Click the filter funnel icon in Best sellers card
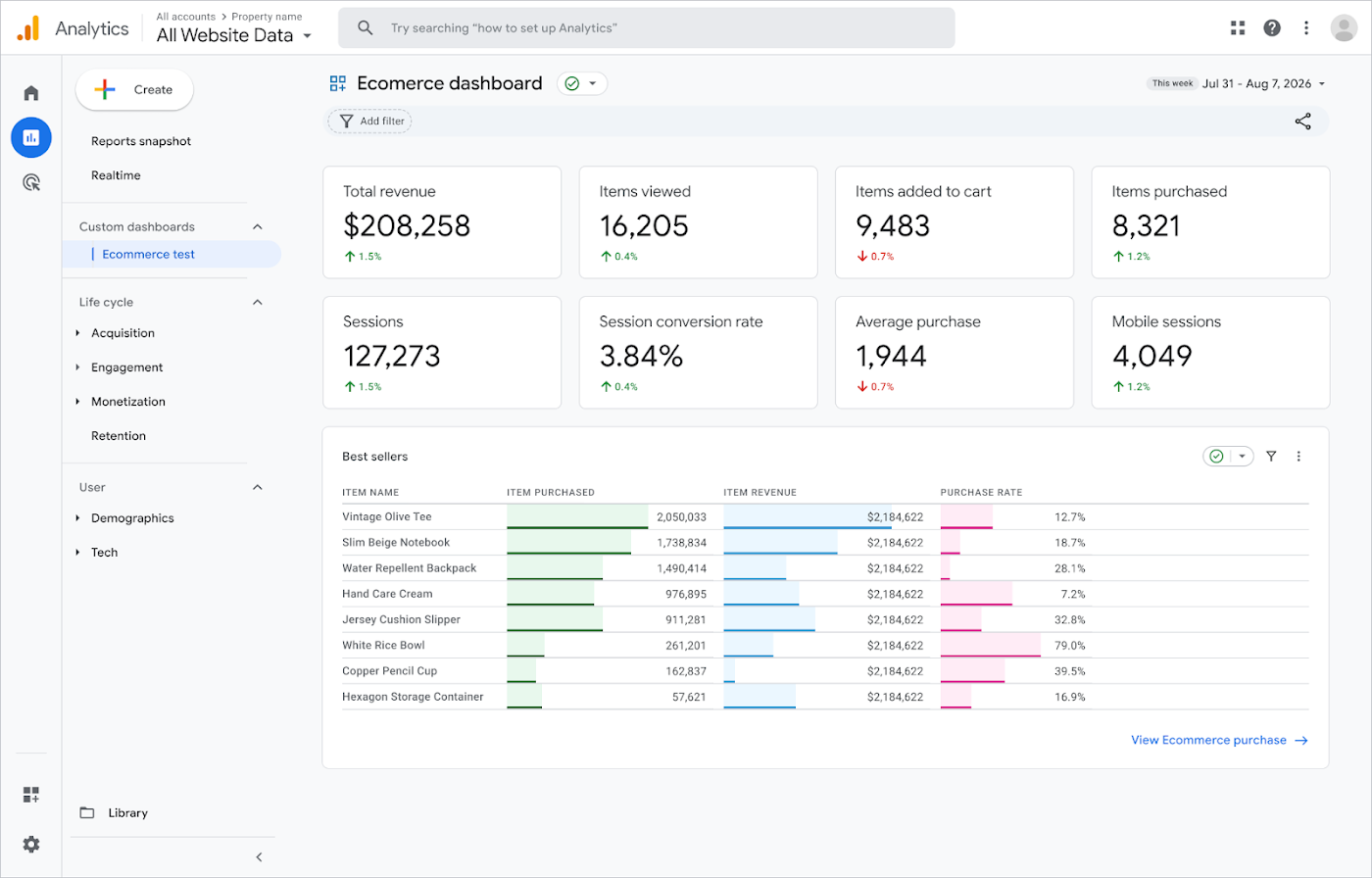The image size is (1372, 878). (x=1271, y=456)
